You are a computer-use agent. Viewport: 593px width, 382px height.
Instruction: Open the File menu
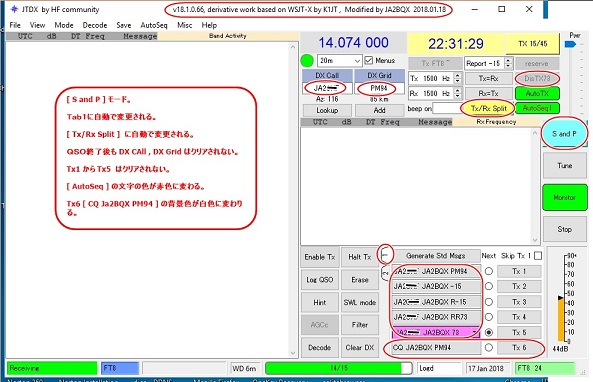point(15,25)
